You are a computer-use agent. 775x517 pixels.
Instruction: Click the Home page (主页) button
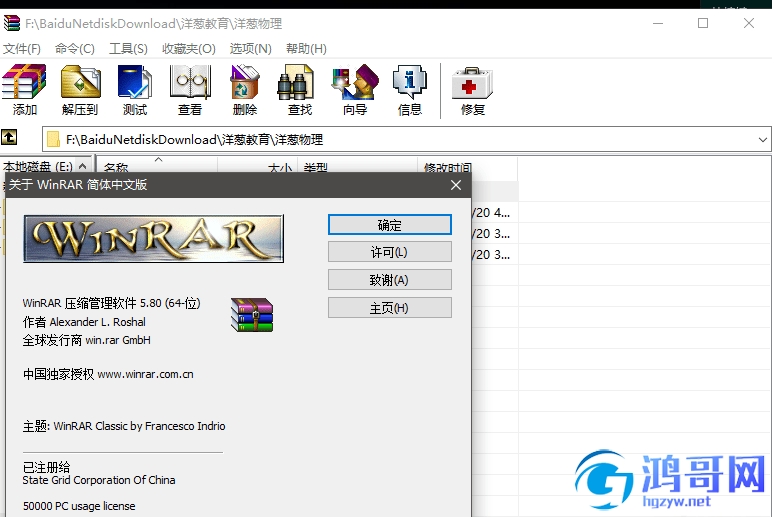[389, 308]
